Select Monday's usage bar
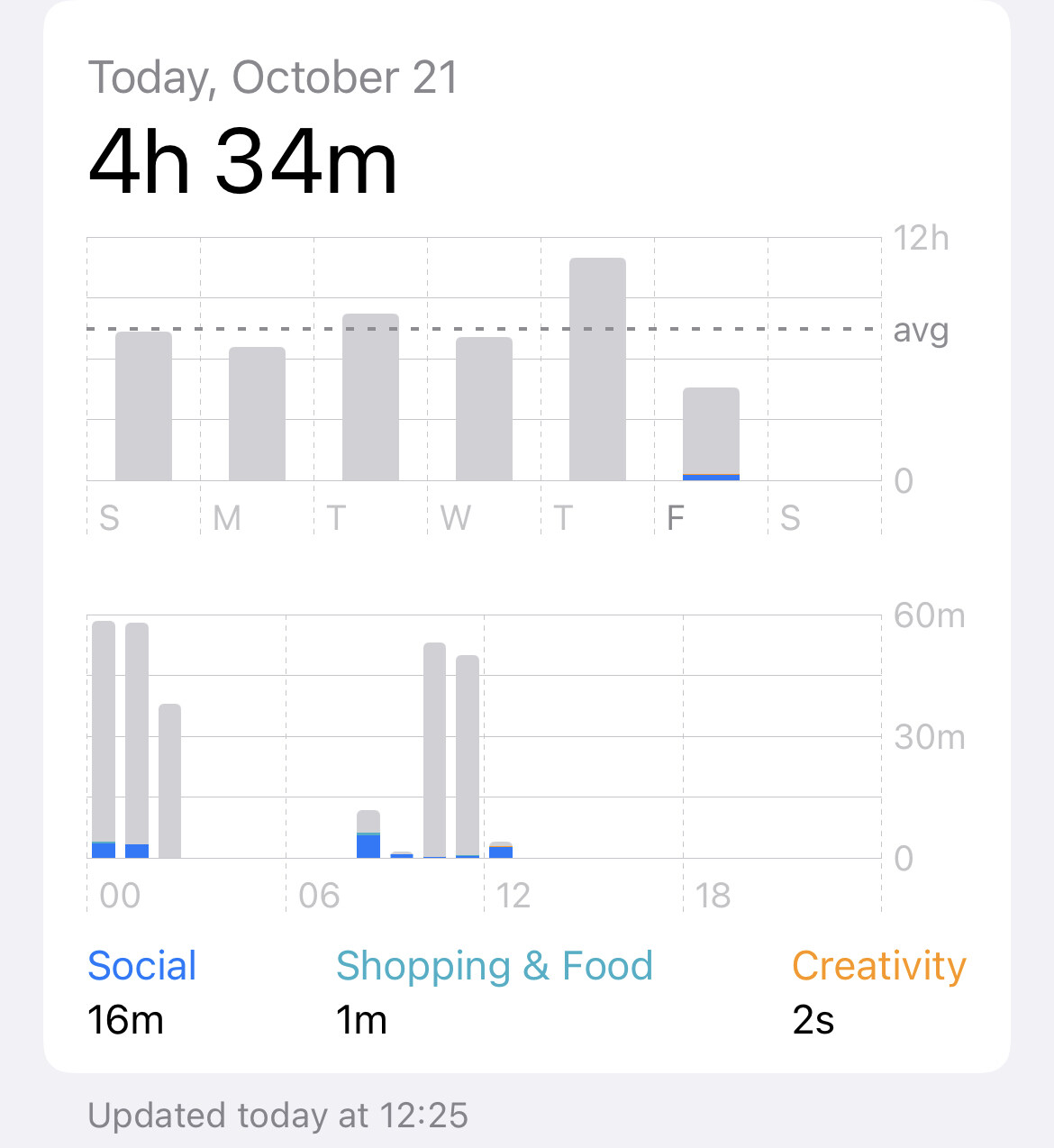 257,414
